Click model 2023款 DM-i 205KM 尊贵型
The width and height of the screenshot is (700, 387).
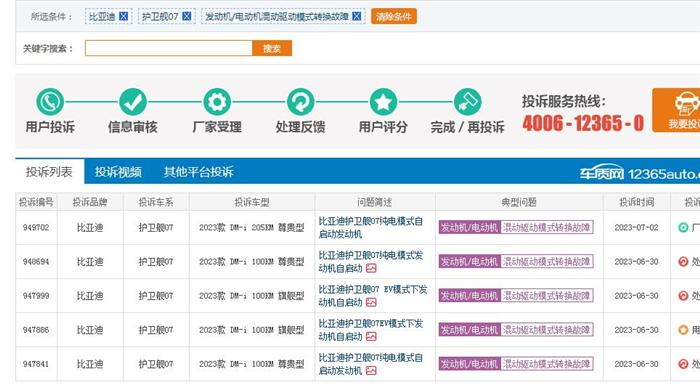pos(252,228)
